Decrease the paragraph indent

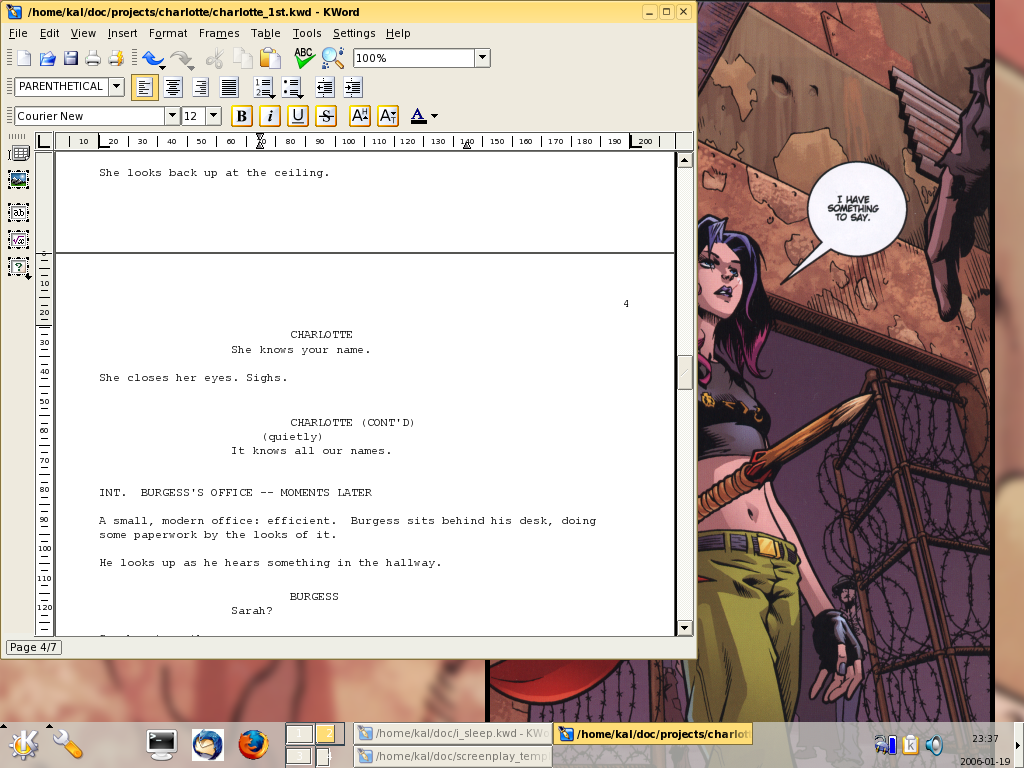(x=325, y=87)
